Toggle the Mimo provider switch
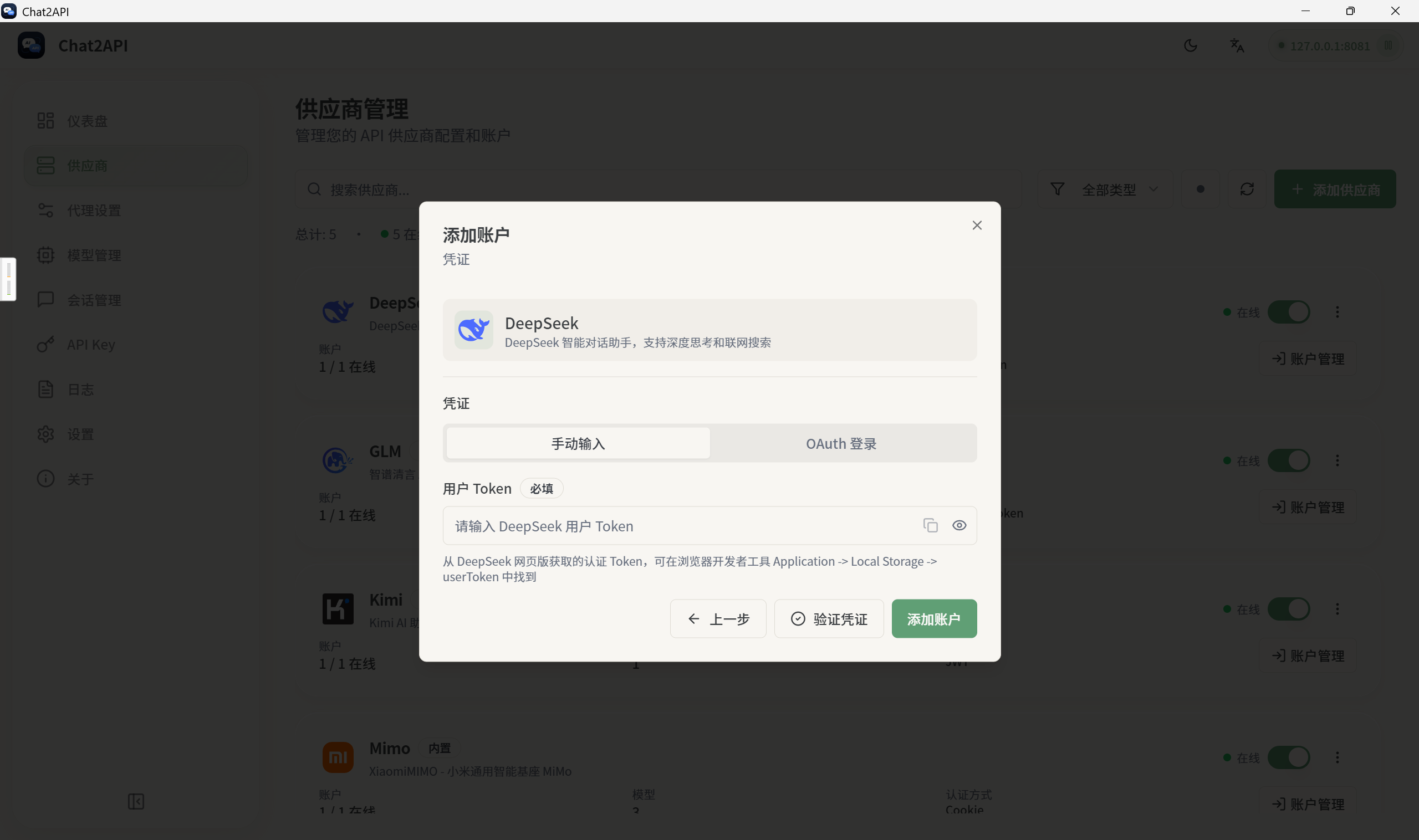1419x840 pixels. 1288,757
